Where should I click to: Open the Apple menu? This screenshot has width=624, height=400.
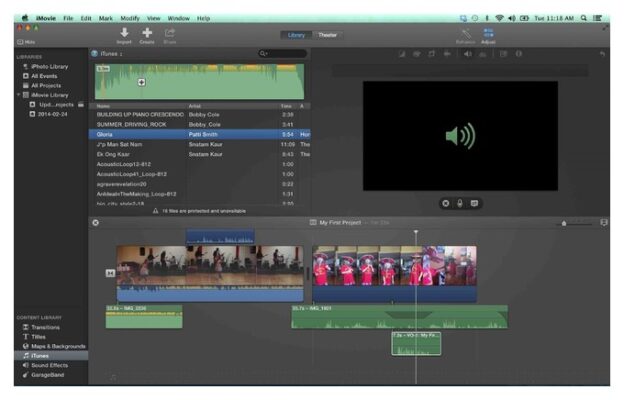pos(25,18)
